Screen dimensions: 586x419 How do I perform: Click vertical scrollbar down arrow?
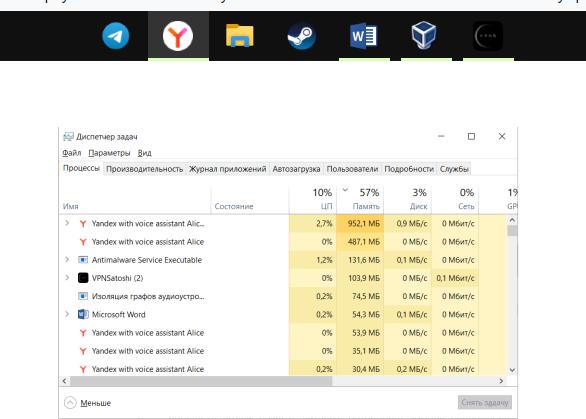click(512, 370)
